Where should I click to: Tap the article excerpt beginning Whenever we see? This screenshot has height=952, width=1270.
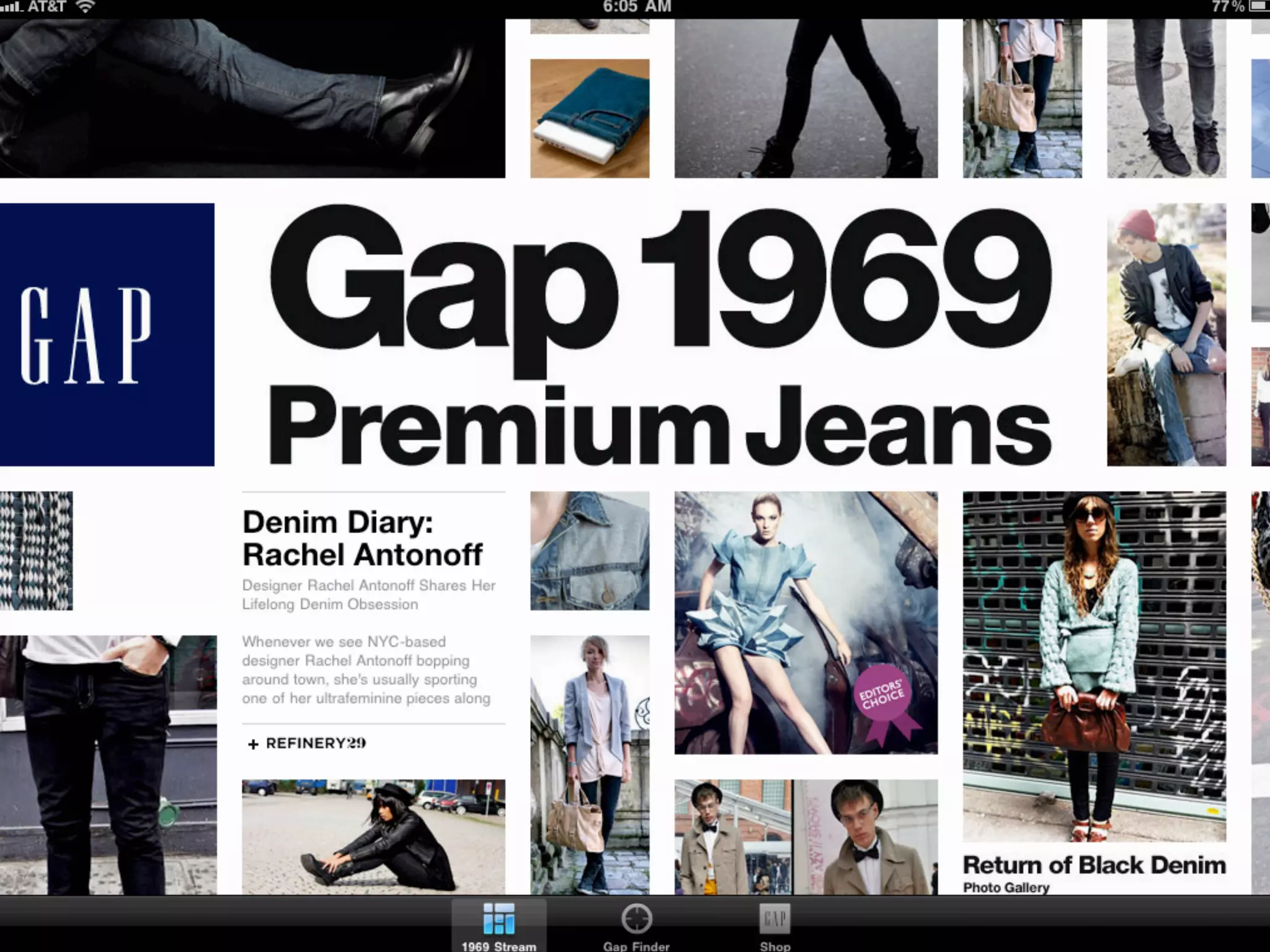[366, 670]
